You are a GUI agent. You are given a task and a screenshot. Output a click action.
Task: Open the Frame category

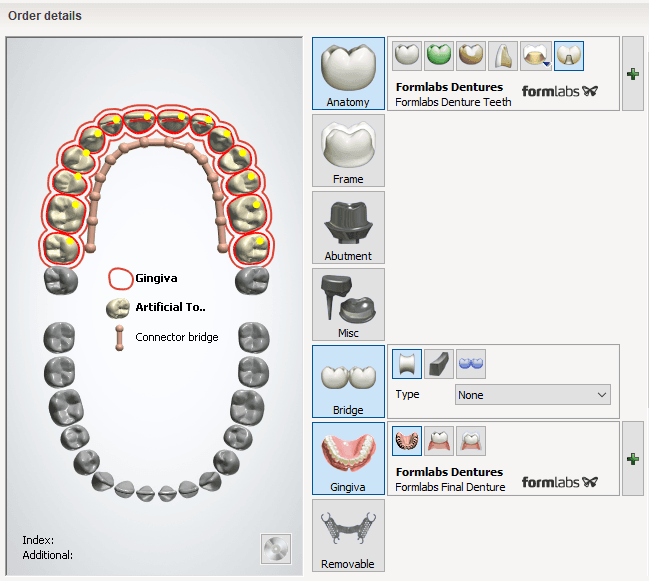click(348, 150)
